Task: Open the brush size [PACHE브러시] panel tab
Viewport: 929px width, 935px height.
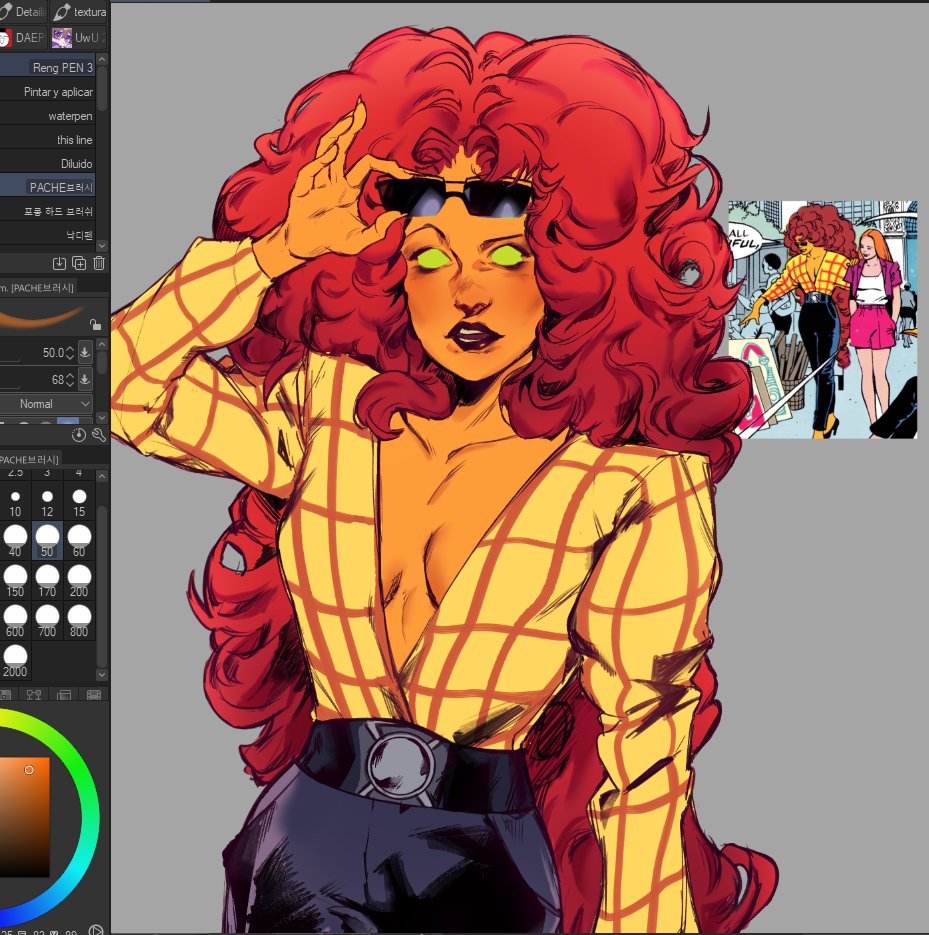Action: coord(30,459)
